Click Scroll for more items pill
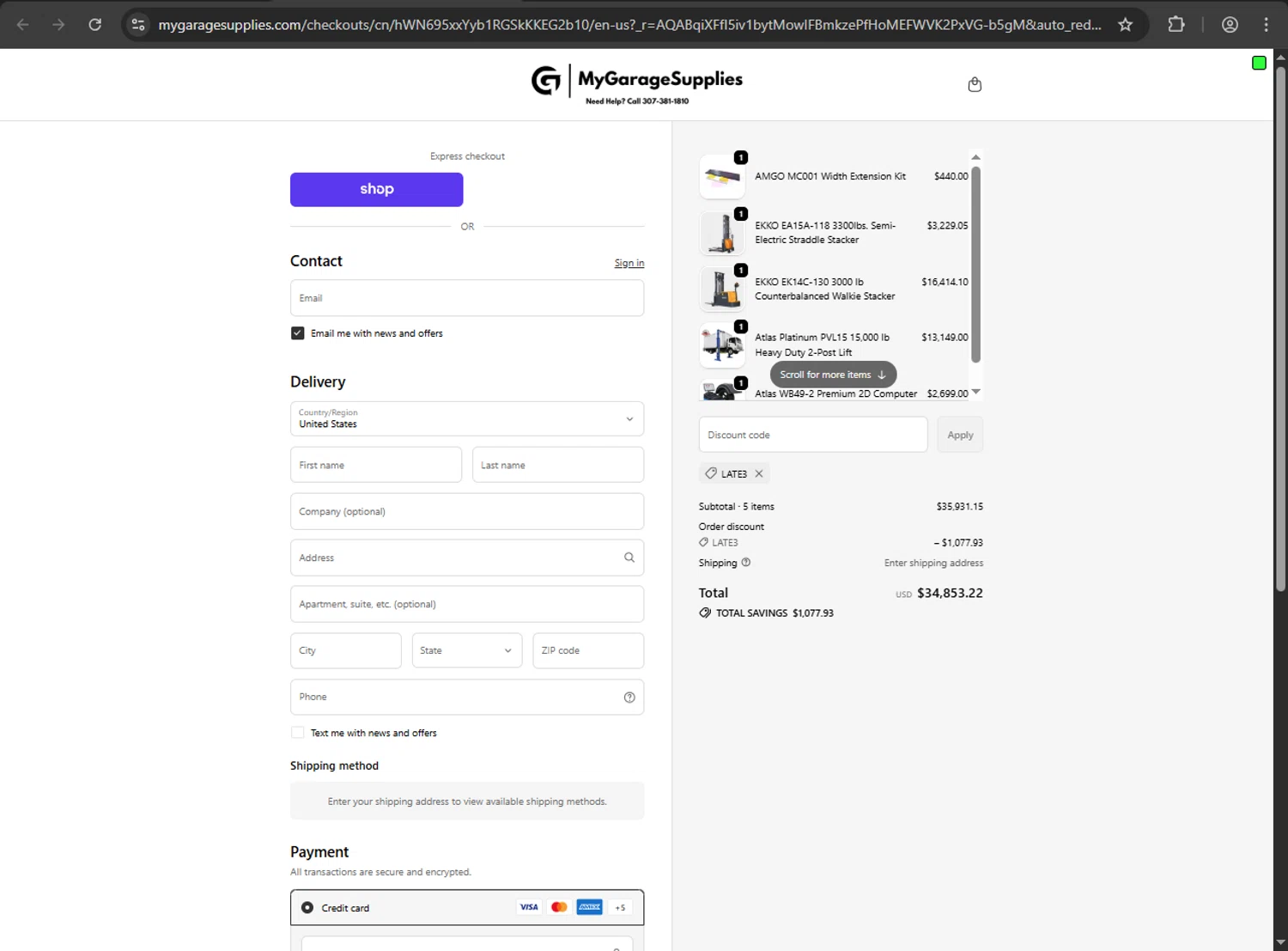This screenshot has width=1288, height=951. pos(833,375)
